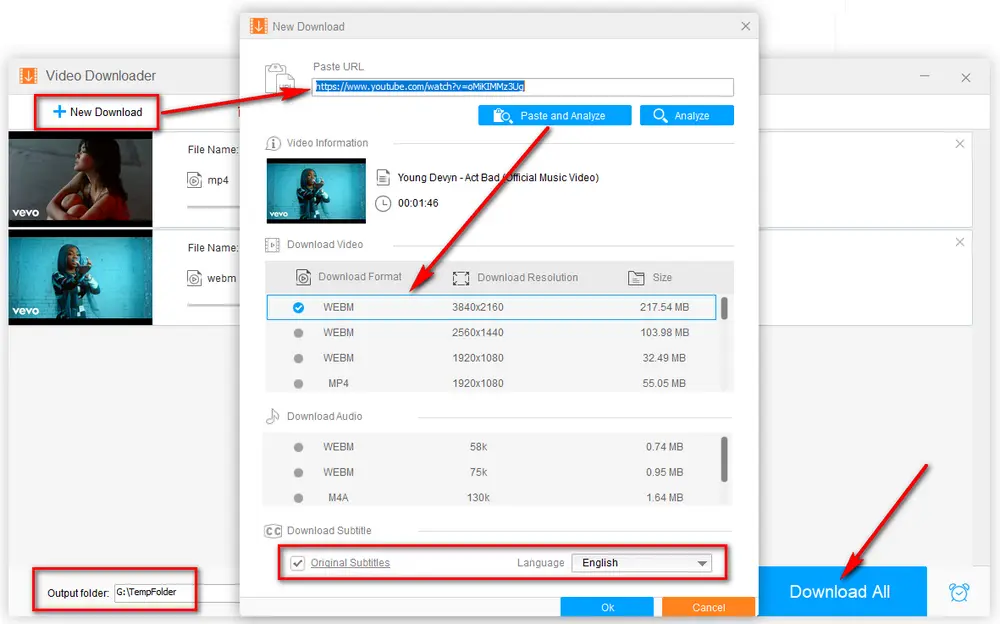Viewport: 1000px width, 624px height.
Task: Click the New Download button
Action: (97, 112)
